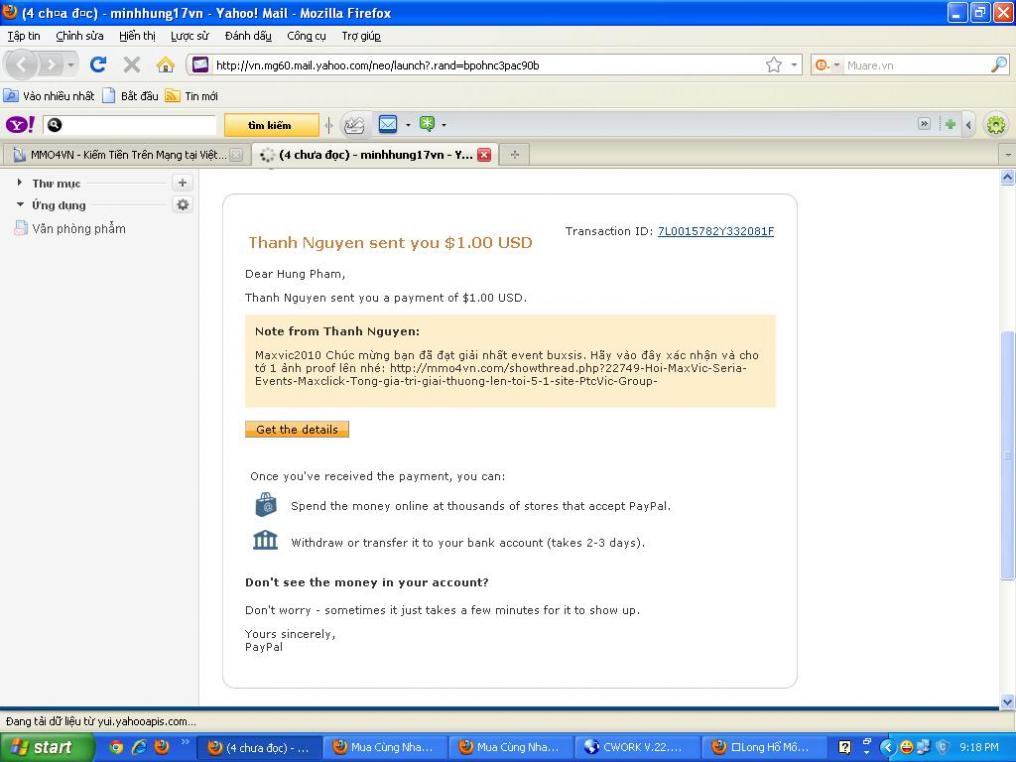Focus the Muare.vn search box
This screenshot has width=1016, height=762.
tap(917, 65)
